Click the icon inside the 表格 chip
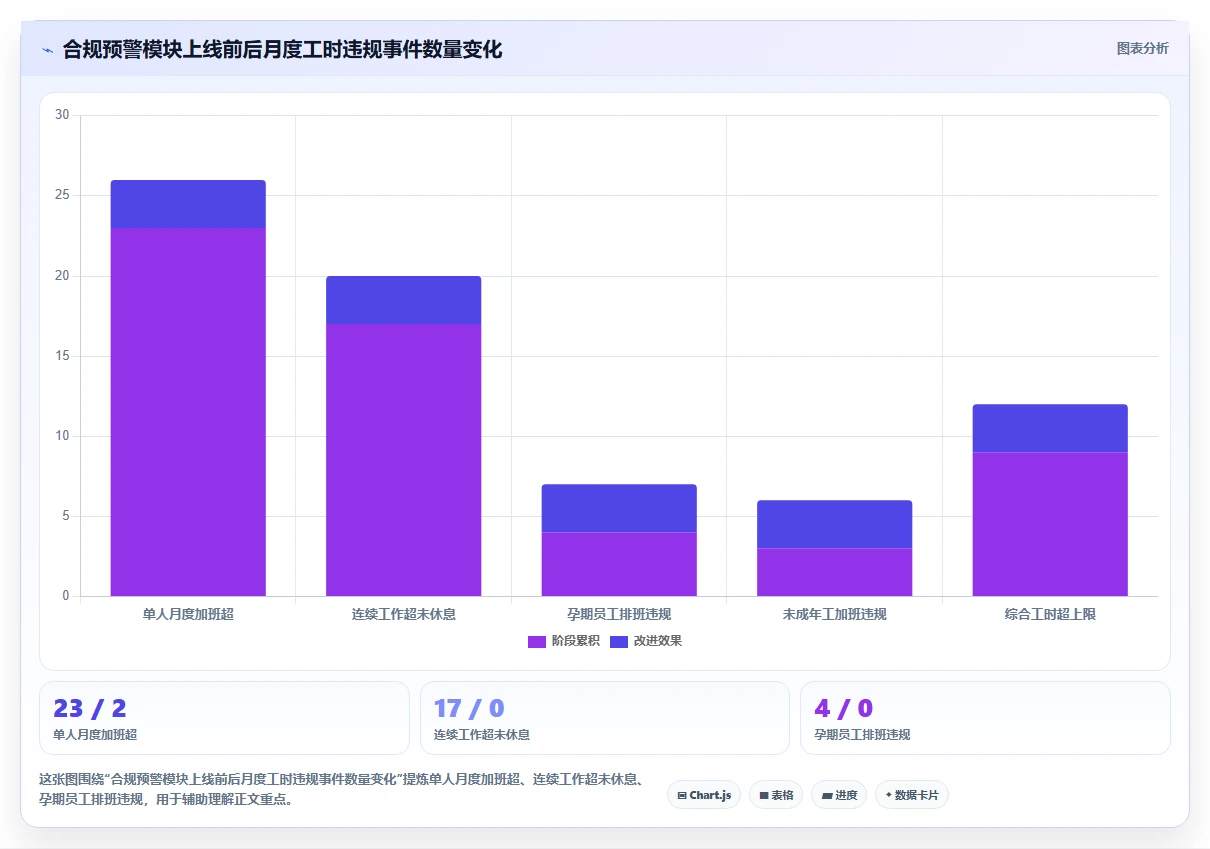Screen dimensions: 1210x849 (764, 796)
